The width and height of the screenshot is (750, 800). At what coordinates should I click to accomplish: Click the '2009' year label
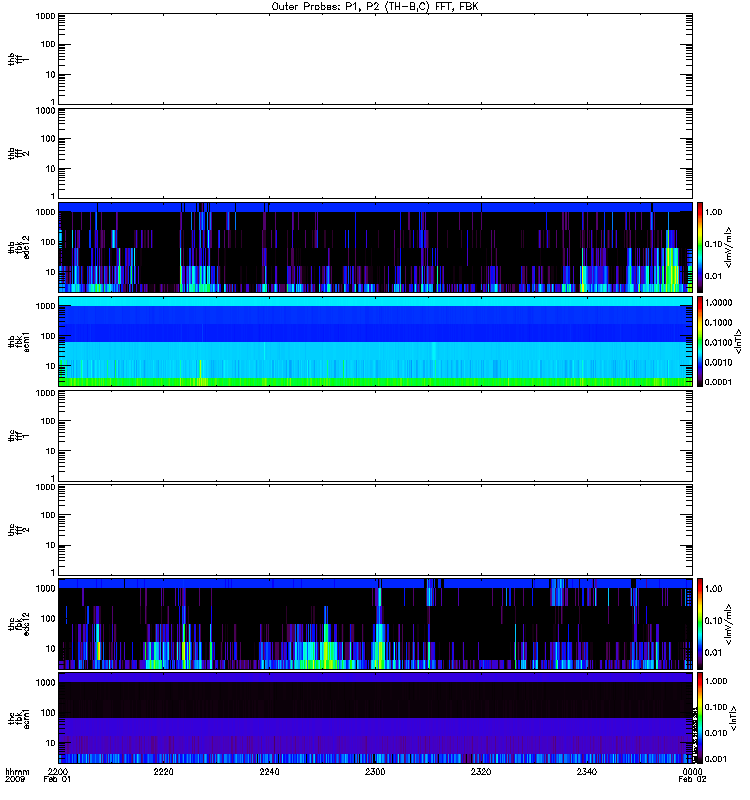pos(14,779)
